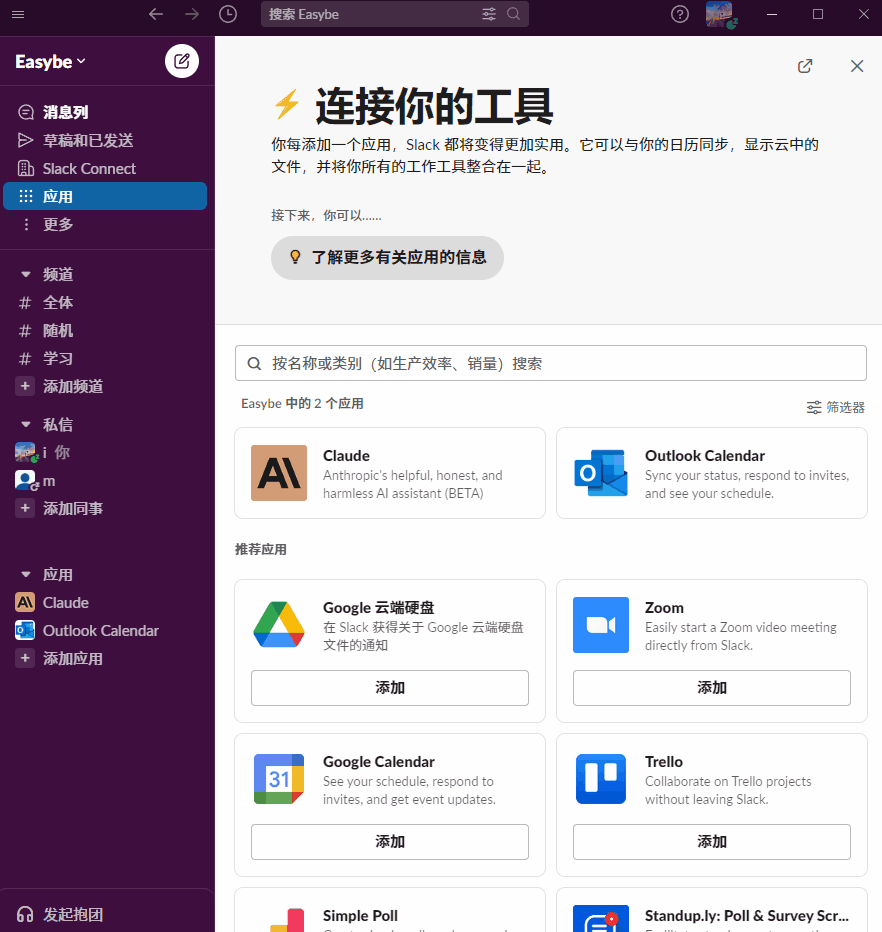Screen dimensions: 882x932
Task: Open the #学习 channel
Action: (x=105, y=358)
